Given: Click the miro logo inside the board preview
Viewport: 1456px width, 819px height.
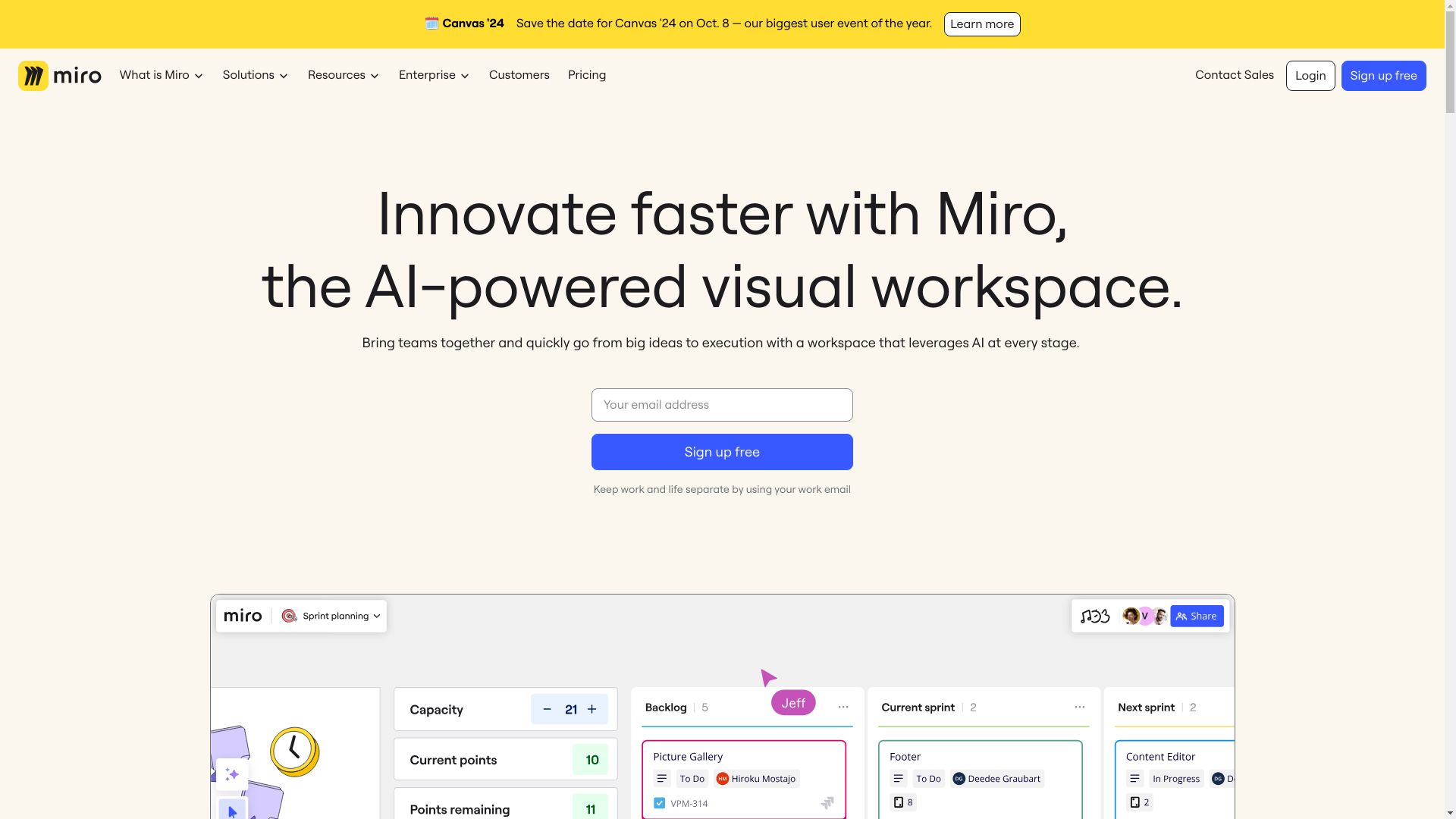Looking at the screenshot, I should pyautogui.click(x=243, y=616).
